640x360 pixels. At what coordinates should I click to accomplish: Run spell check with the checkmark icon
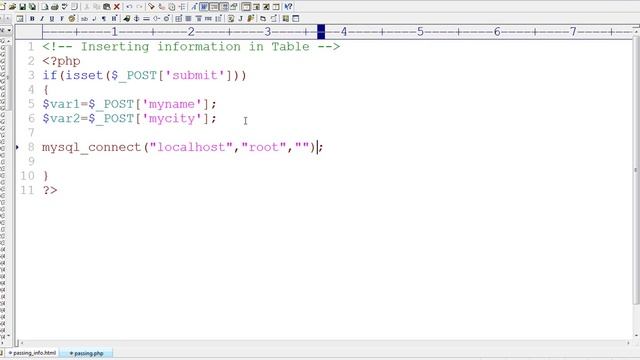click(64, 7)
